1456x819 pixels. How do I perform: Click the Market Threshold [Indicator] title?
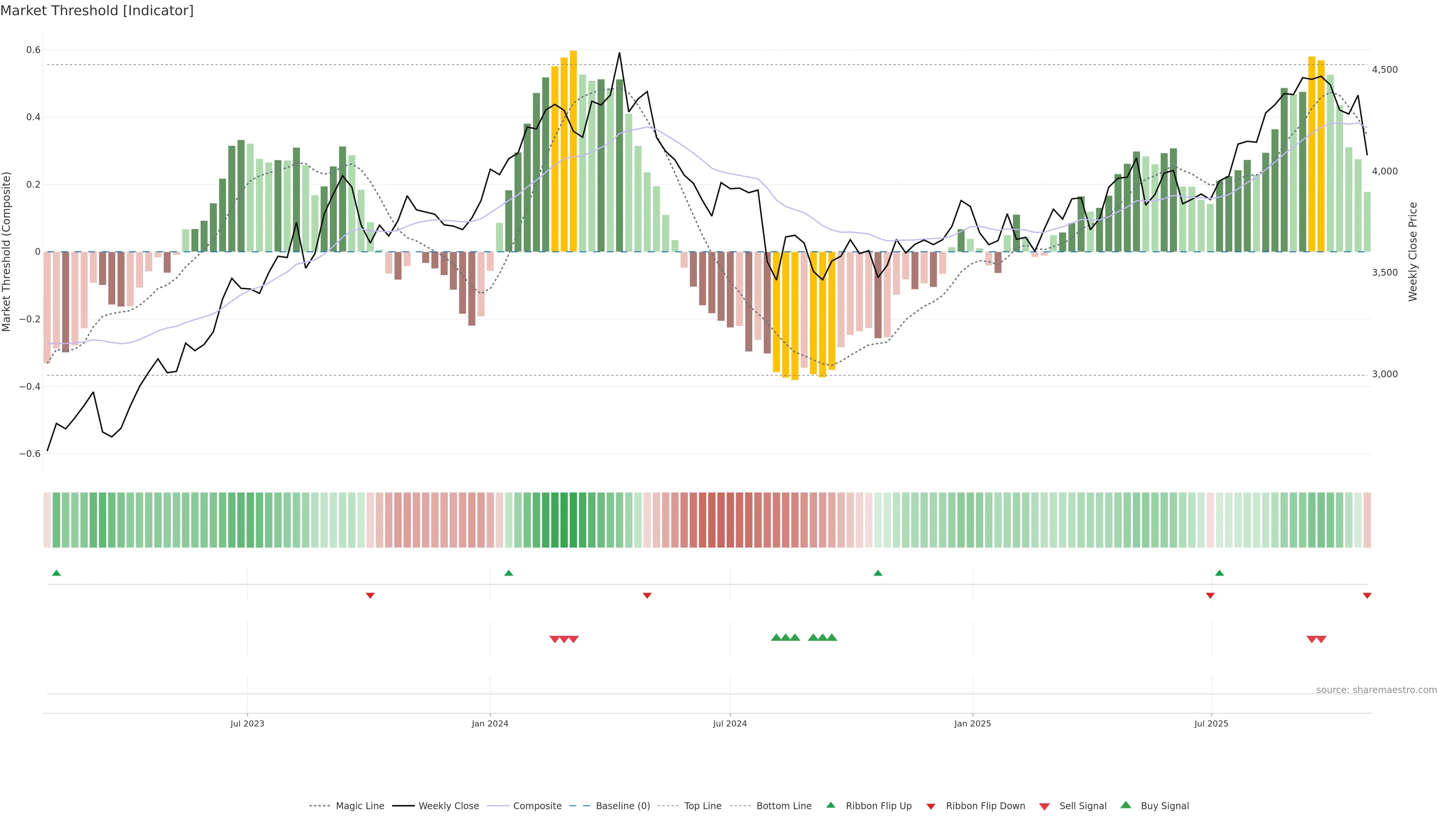point(97,11)
